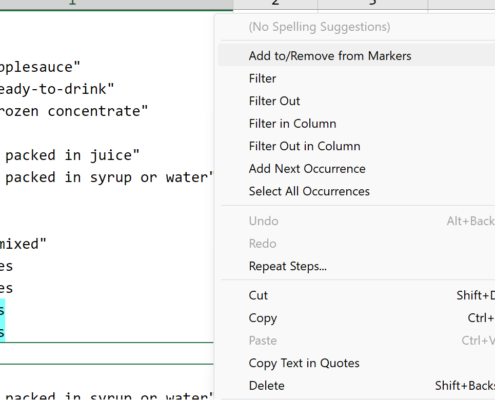Choose Add to/Remove from Markers
This screenshot has width=495, height=400.
click(x=356, y=56)
